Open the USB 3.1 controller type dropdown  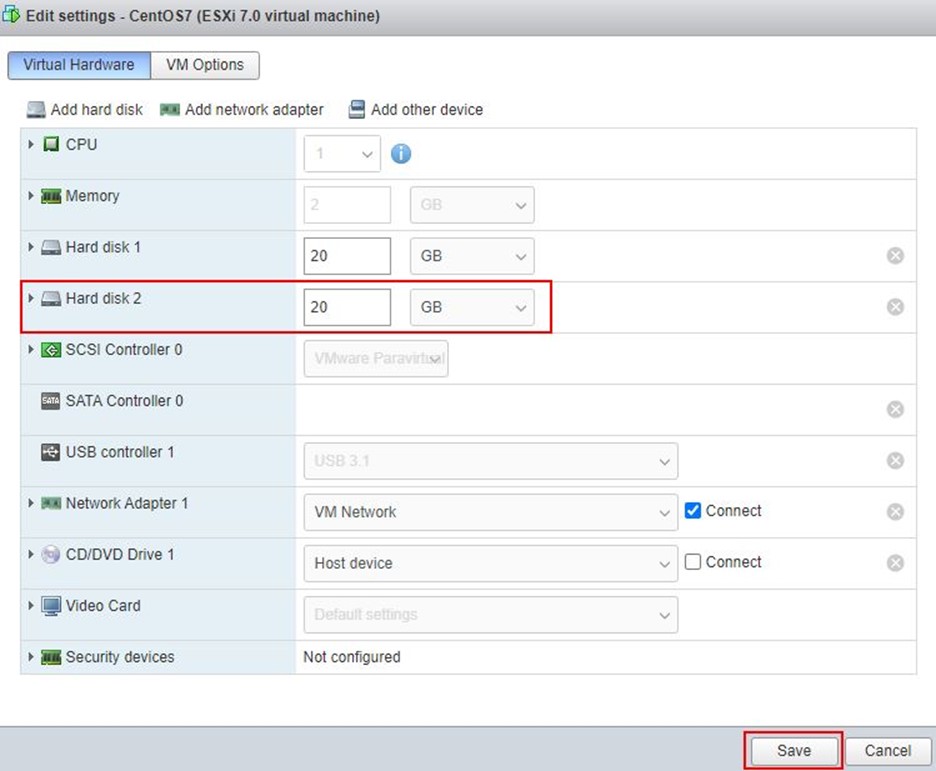tap(491, 461)
